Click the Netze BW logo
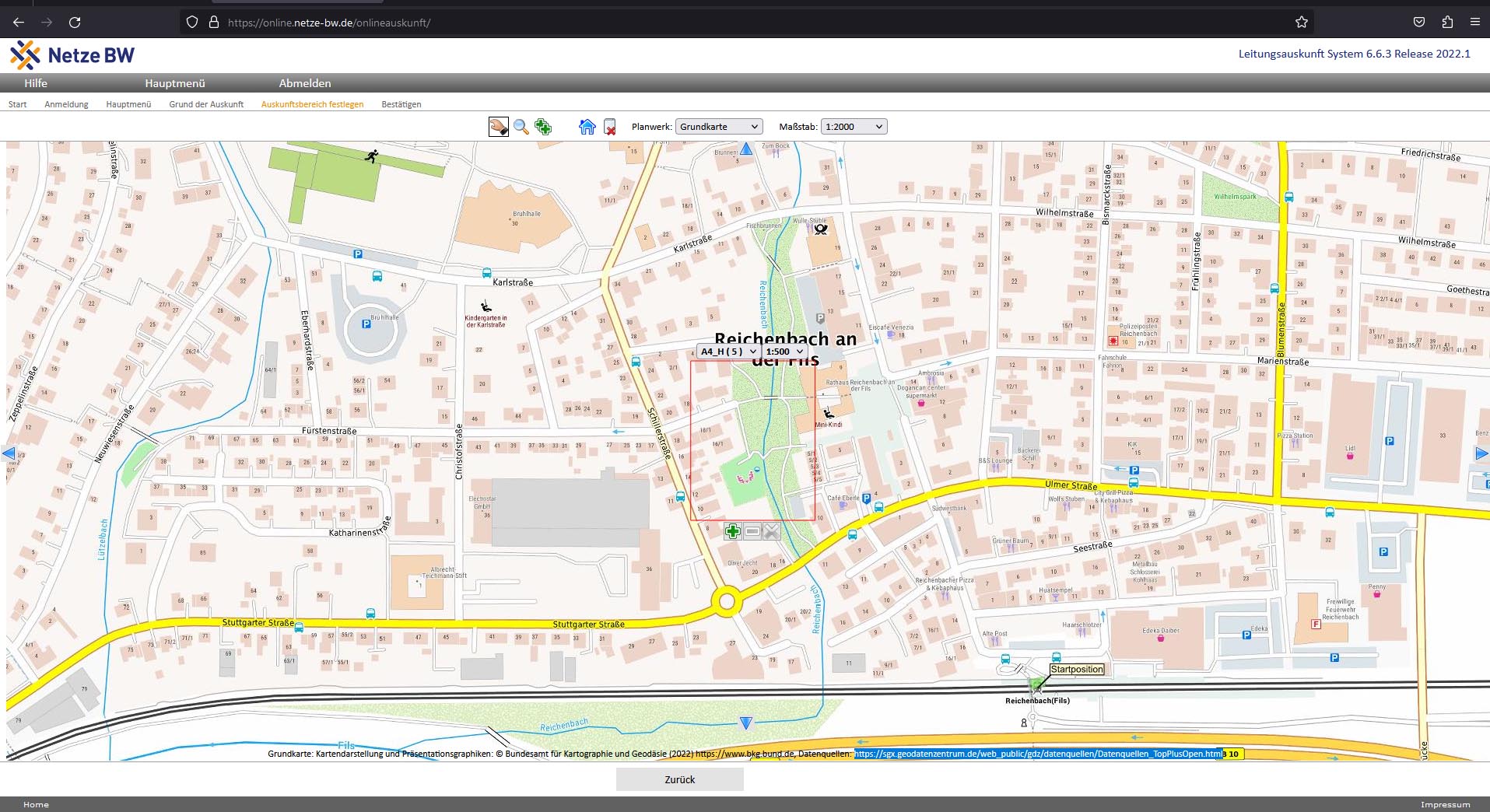This screenshot has width=1490, height=812. pos(72,55)
